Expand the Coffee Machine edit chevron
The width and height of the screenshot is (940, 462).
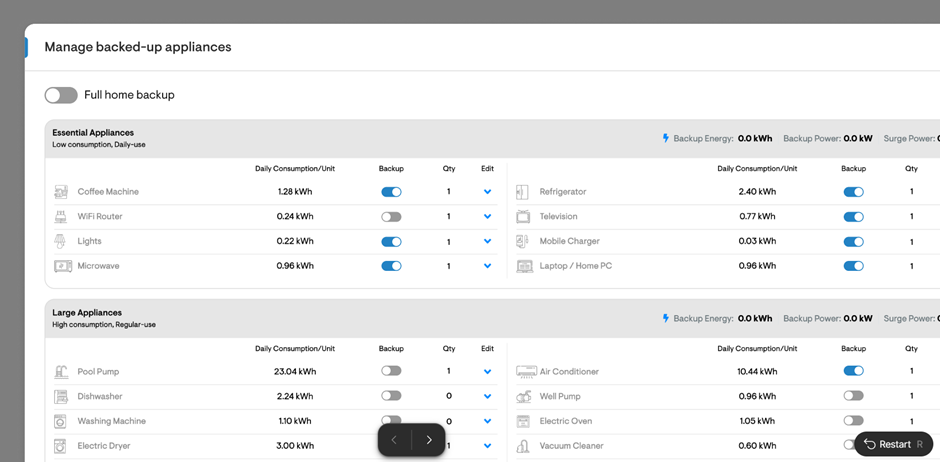click(488, 192)
